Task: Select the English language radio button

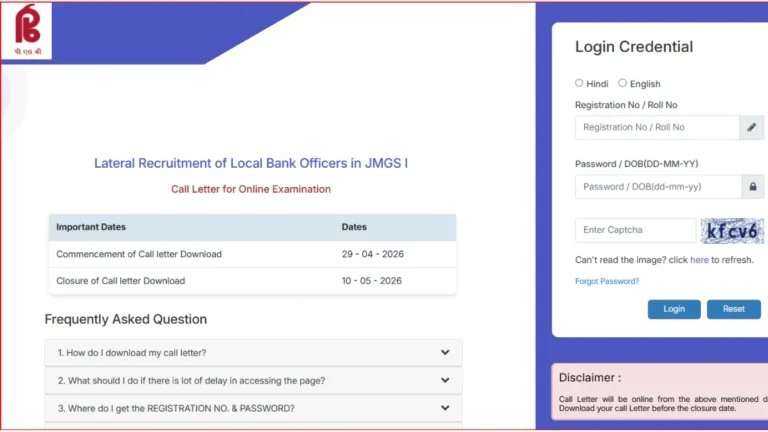Action: 622,83
